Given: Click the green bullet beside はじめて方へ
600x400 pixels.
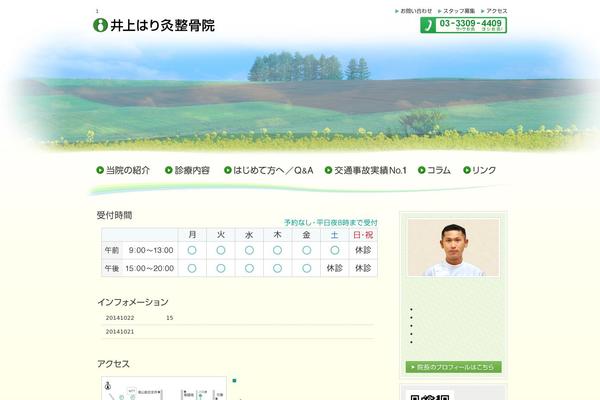Looking at the screenshot, I should (228, 170).
